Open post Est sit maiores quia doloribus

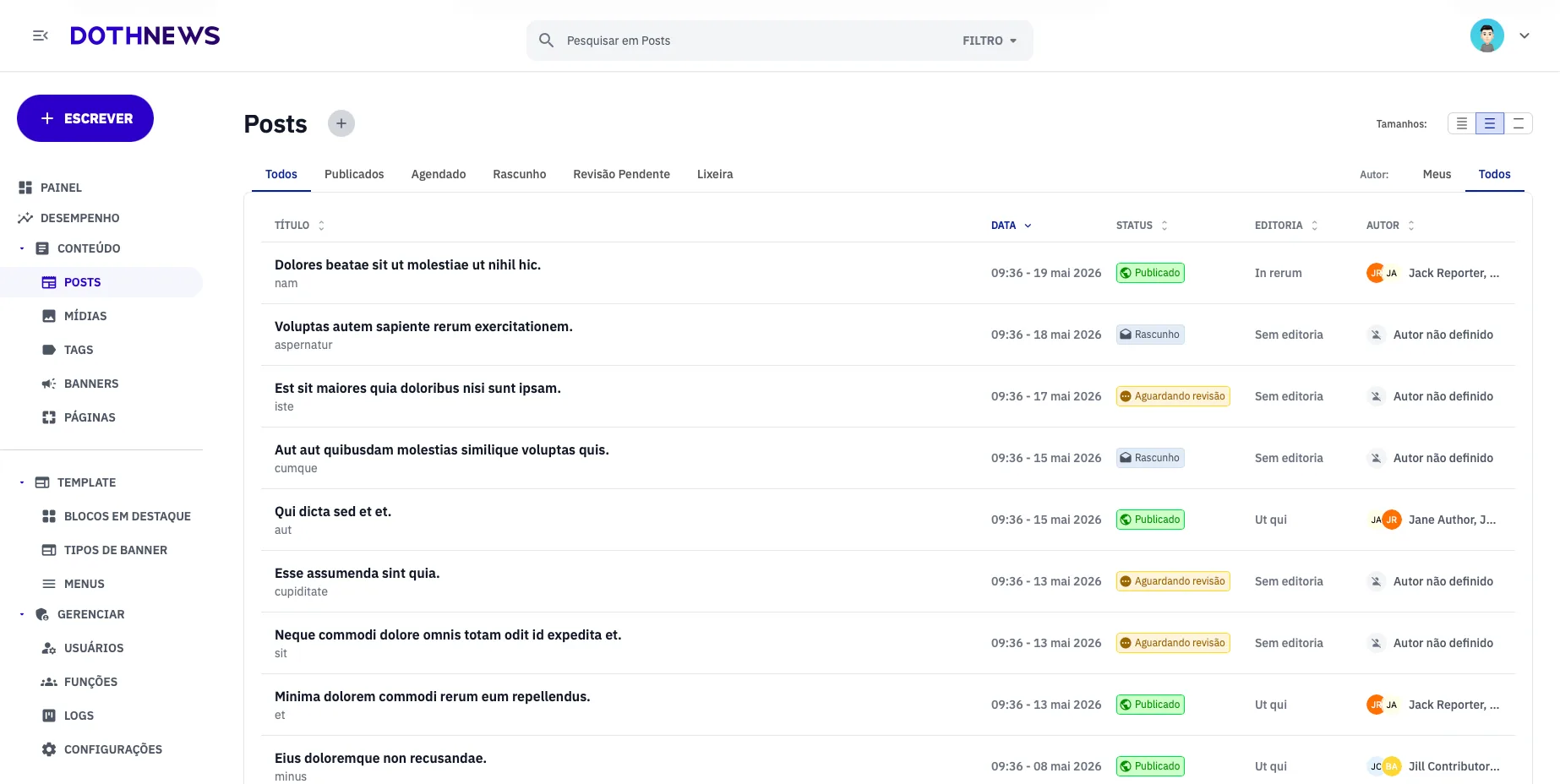(417, 388)
